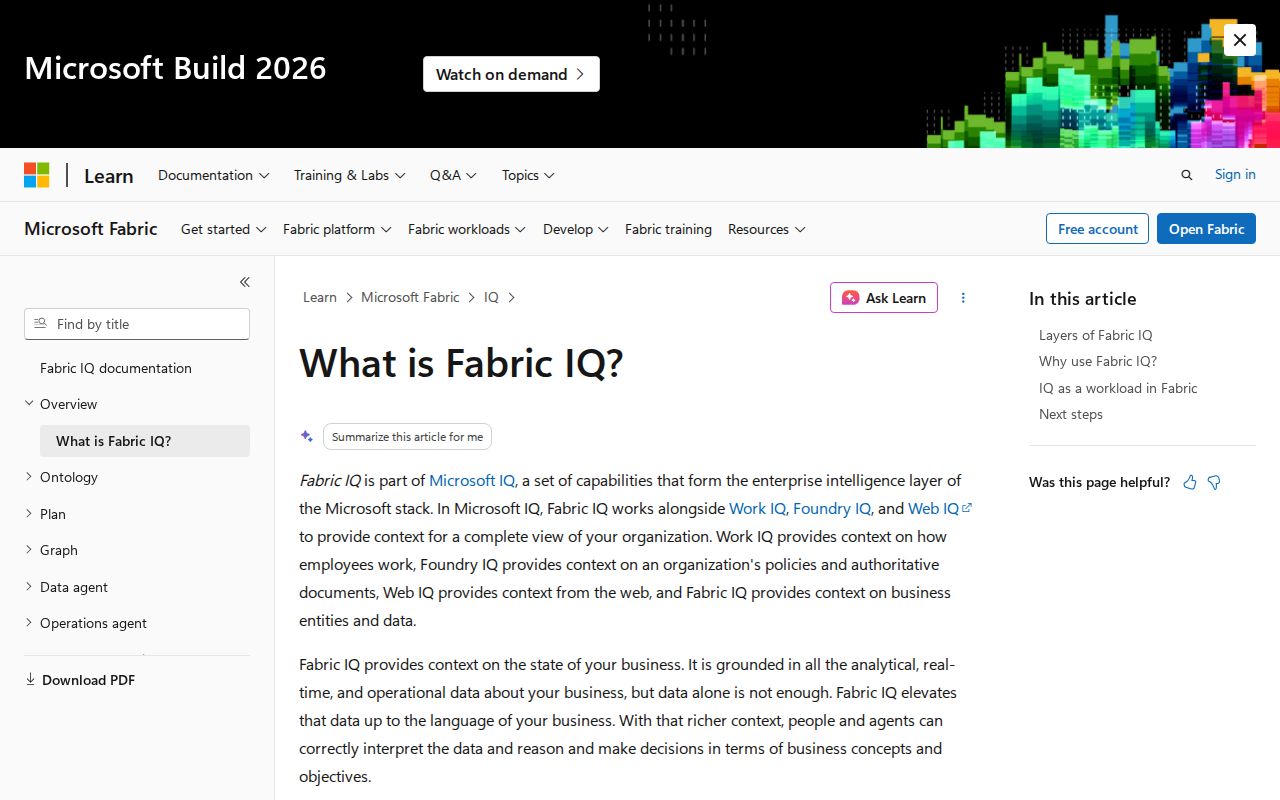Image resolution: width=1280 pixels, height=800 pixels.
Task: Open the more actions three-dot menu
Action: click(x=963, y=297)
